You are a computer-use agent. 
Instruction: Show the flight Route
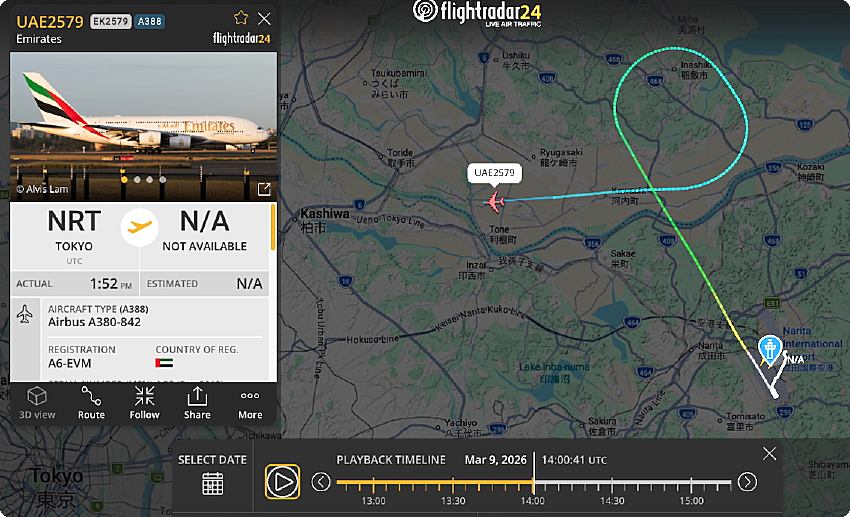[x=91, y=403]
